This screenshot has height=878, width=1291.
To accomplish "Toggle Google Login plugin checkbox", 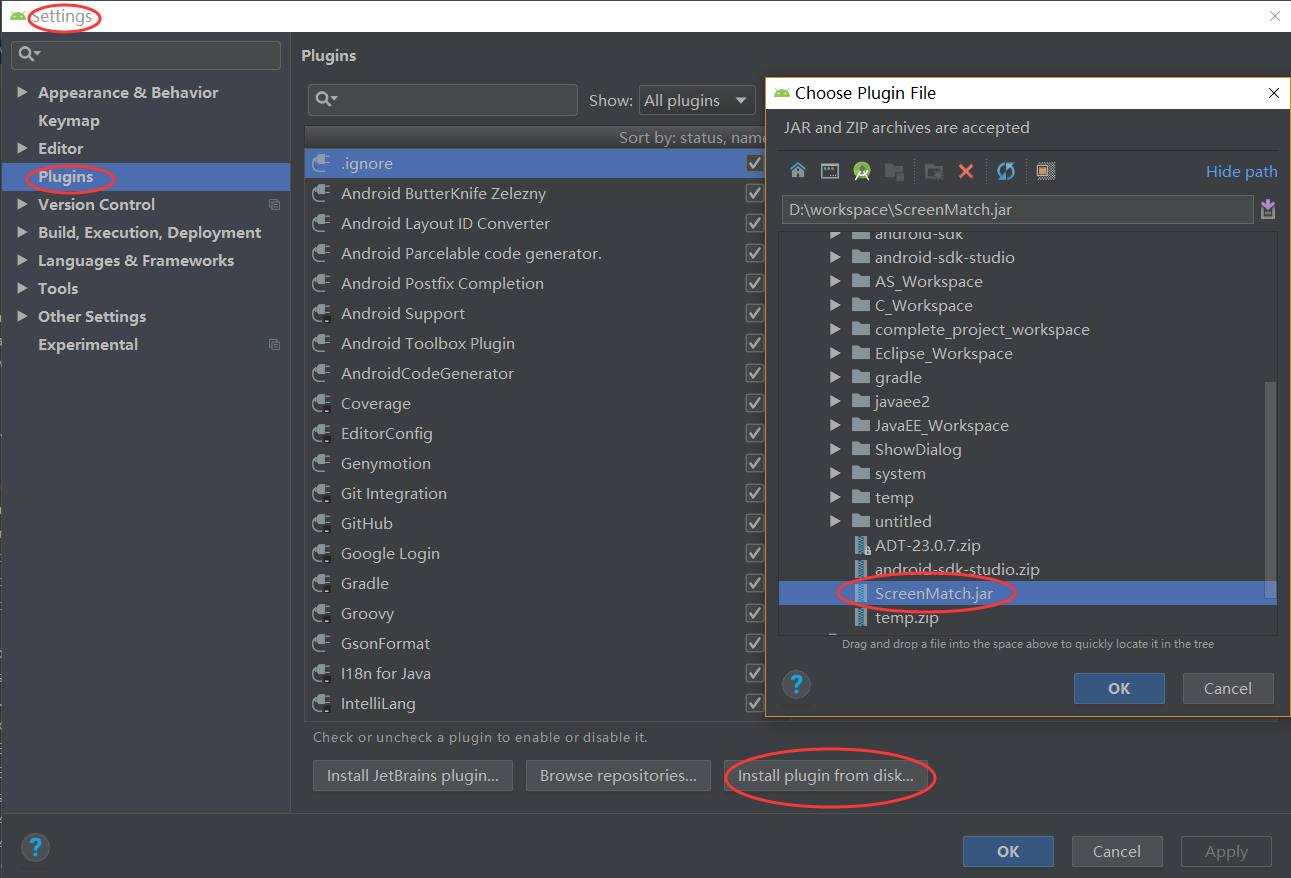I will point(755,553).
